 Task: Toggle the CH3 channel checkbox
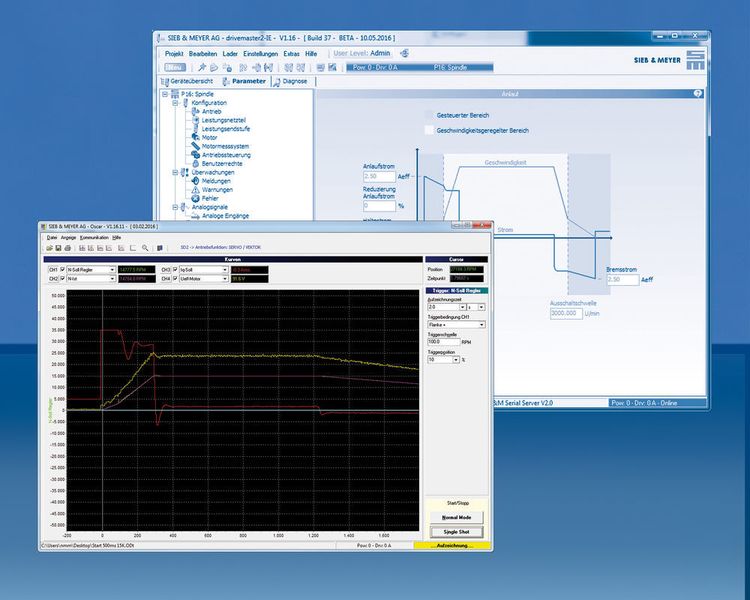click(x=175, y=269)
